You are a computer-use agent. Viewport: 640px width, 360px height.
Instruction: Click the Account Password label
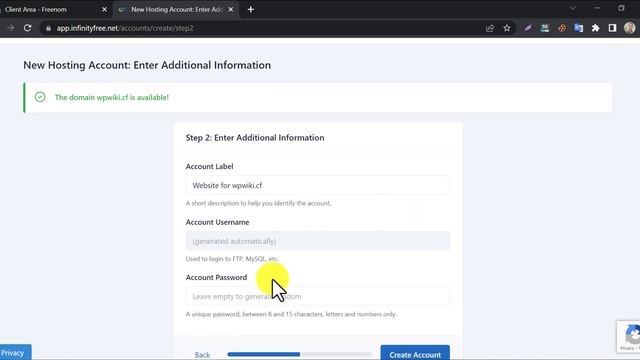[x=216, y=278]
